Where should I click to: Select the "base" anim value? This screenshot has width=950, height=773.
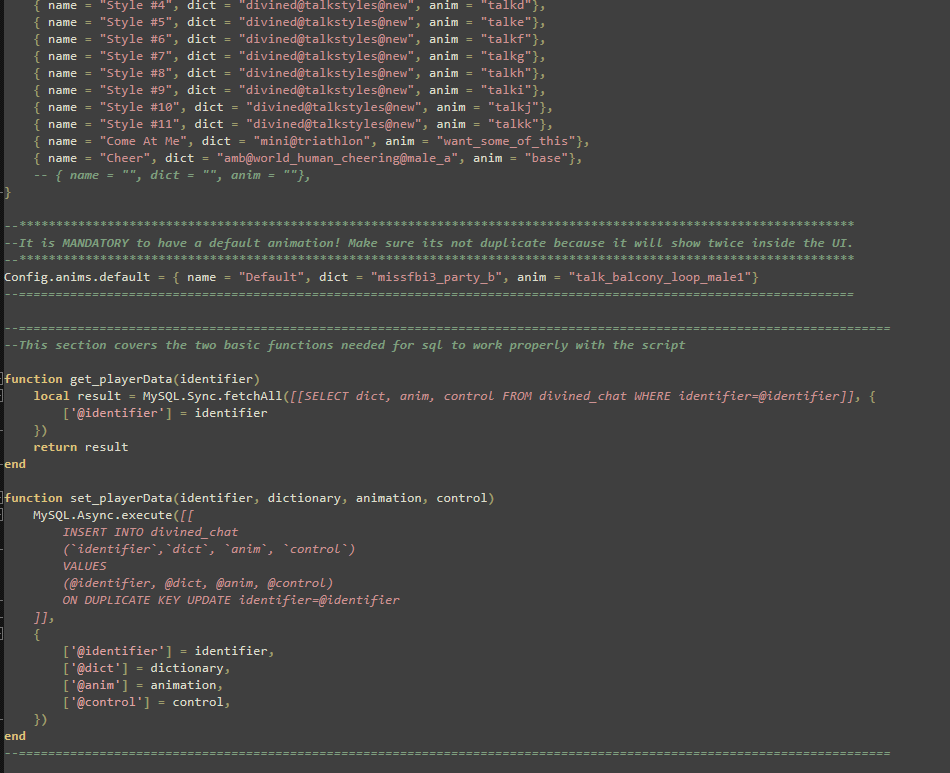[x=546, y=158]
